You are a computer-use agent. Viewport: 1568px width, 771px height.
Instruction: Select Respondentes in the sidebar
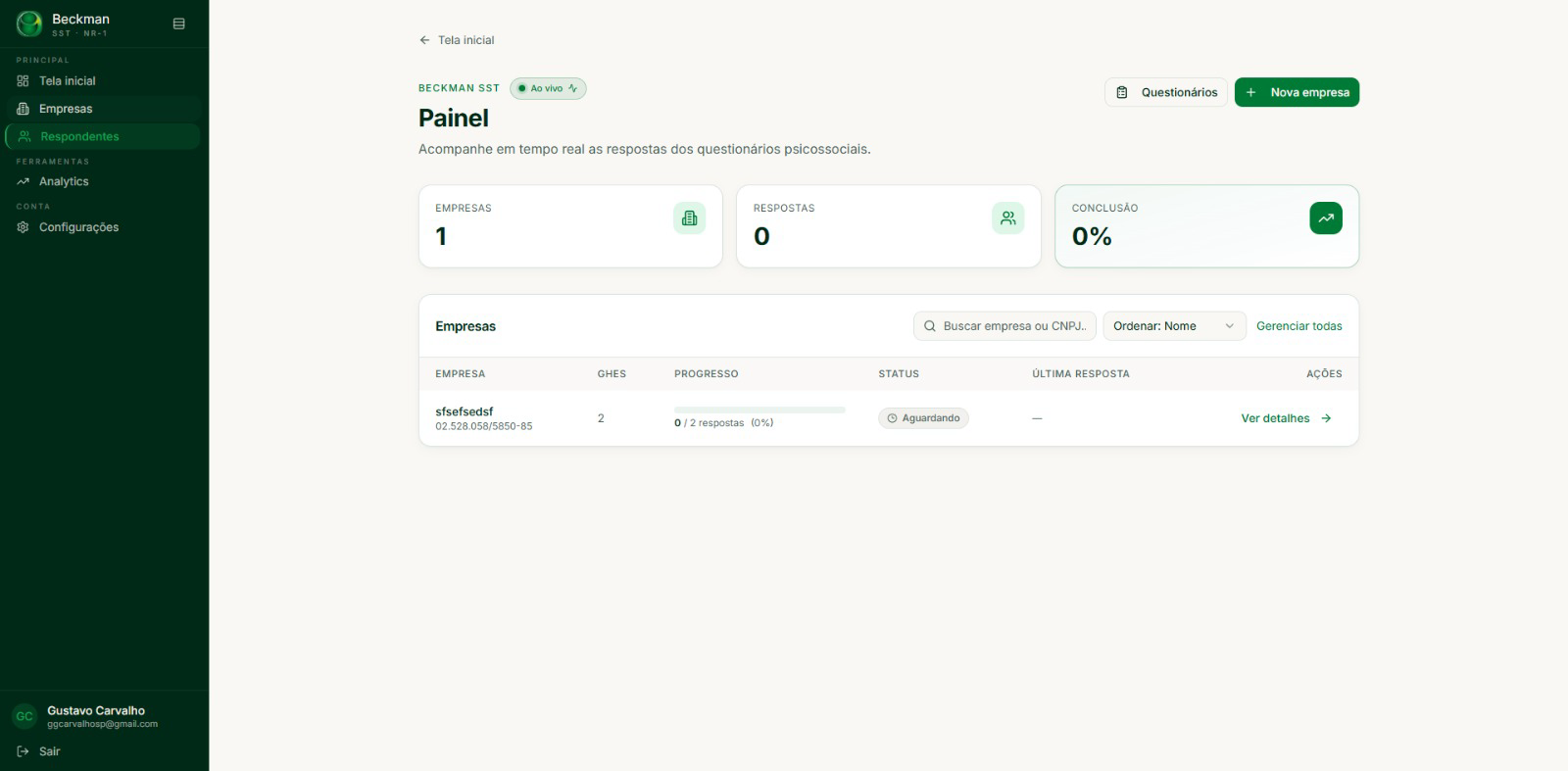[103, 136]
